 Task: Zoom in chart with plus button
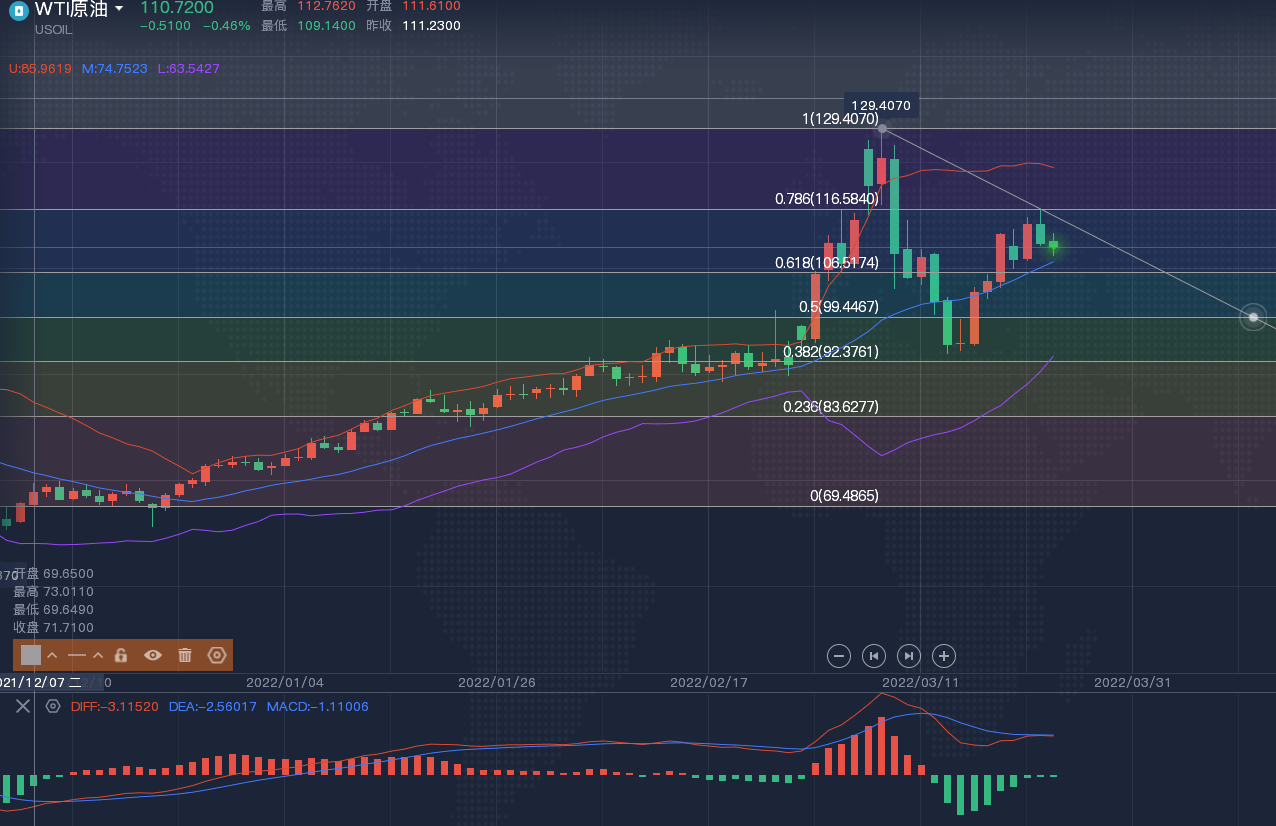(943, 656)
